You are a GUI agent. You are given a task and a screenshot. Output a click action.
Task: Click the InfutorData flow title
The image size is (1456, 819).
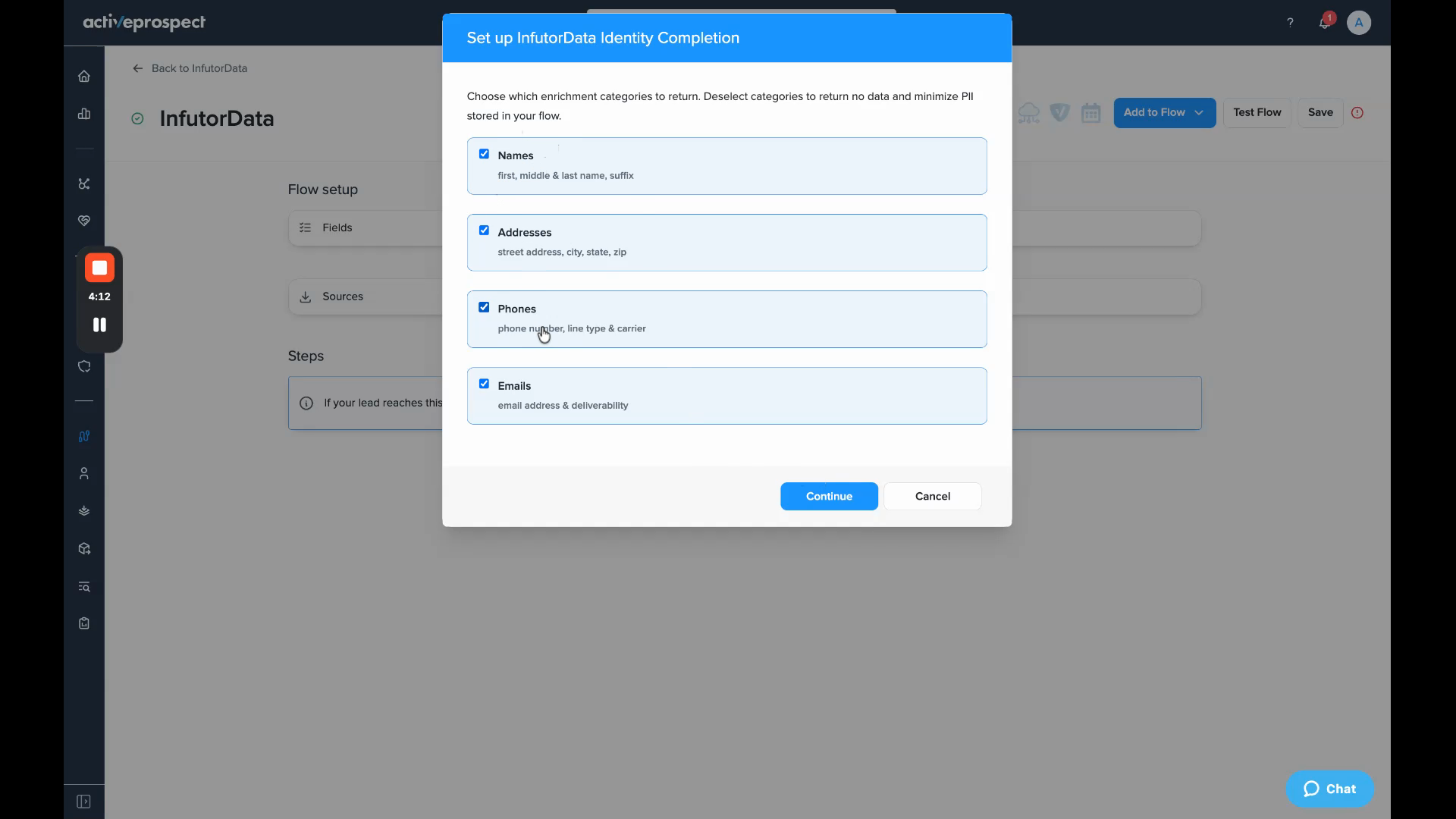pyautogui.click(x=217, y=118)
